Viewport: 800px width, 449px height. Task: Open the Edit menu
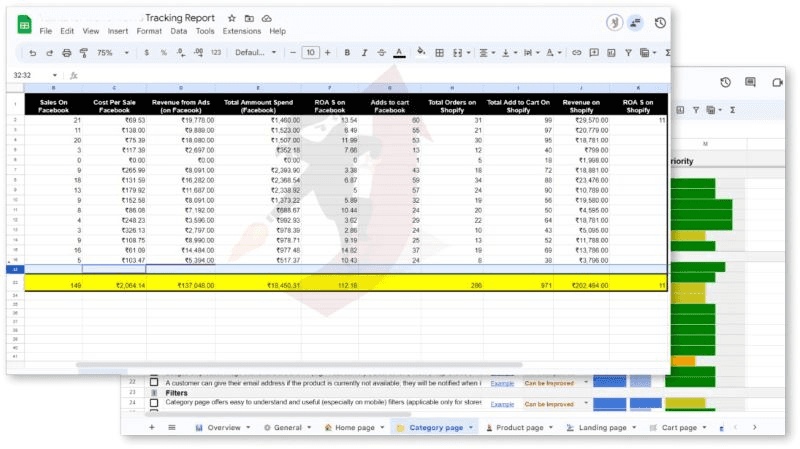click(x=67, y=31)
